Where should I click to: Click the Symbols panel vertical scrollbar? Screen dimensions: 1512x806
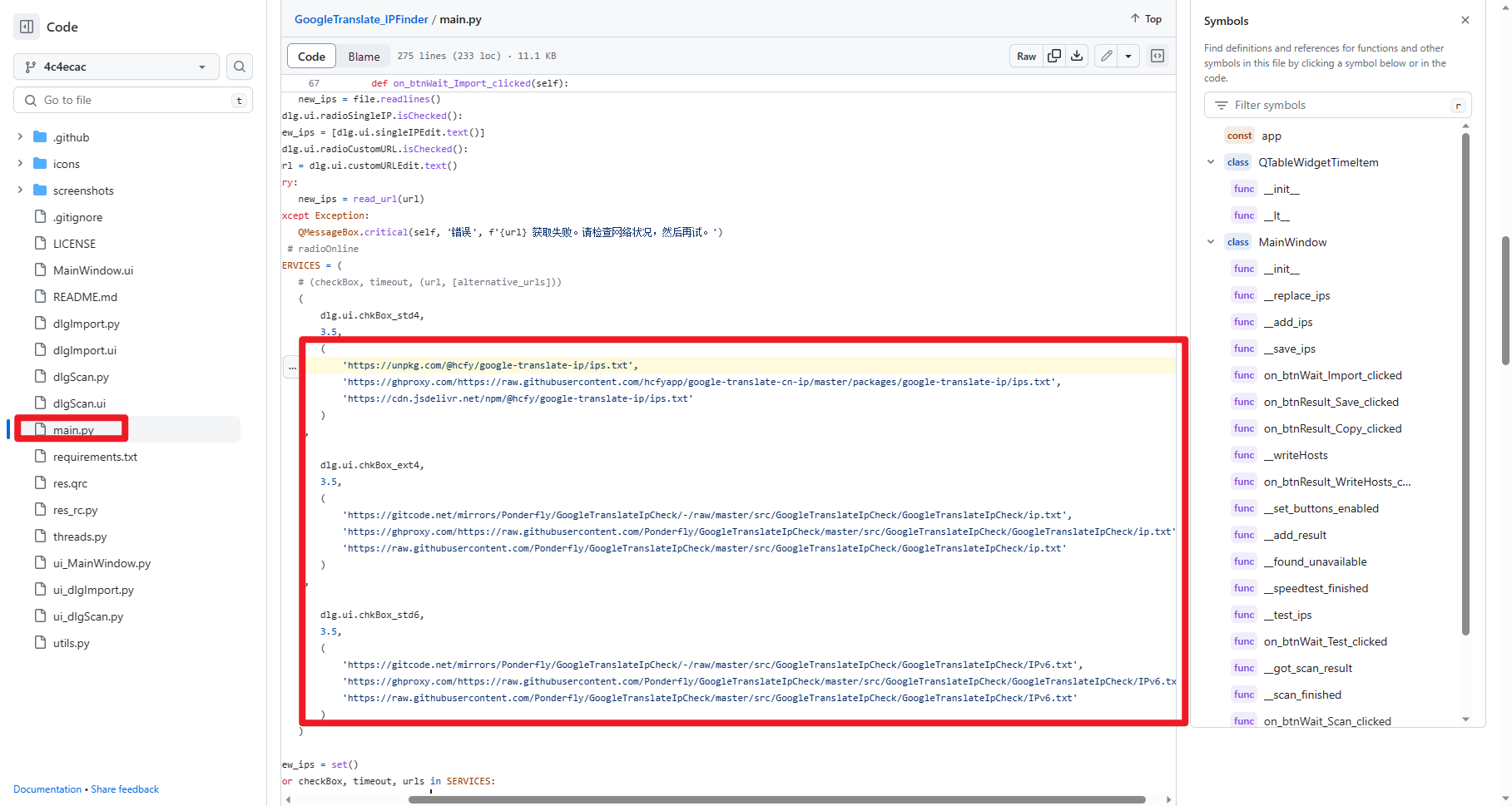coord(1465,383)
